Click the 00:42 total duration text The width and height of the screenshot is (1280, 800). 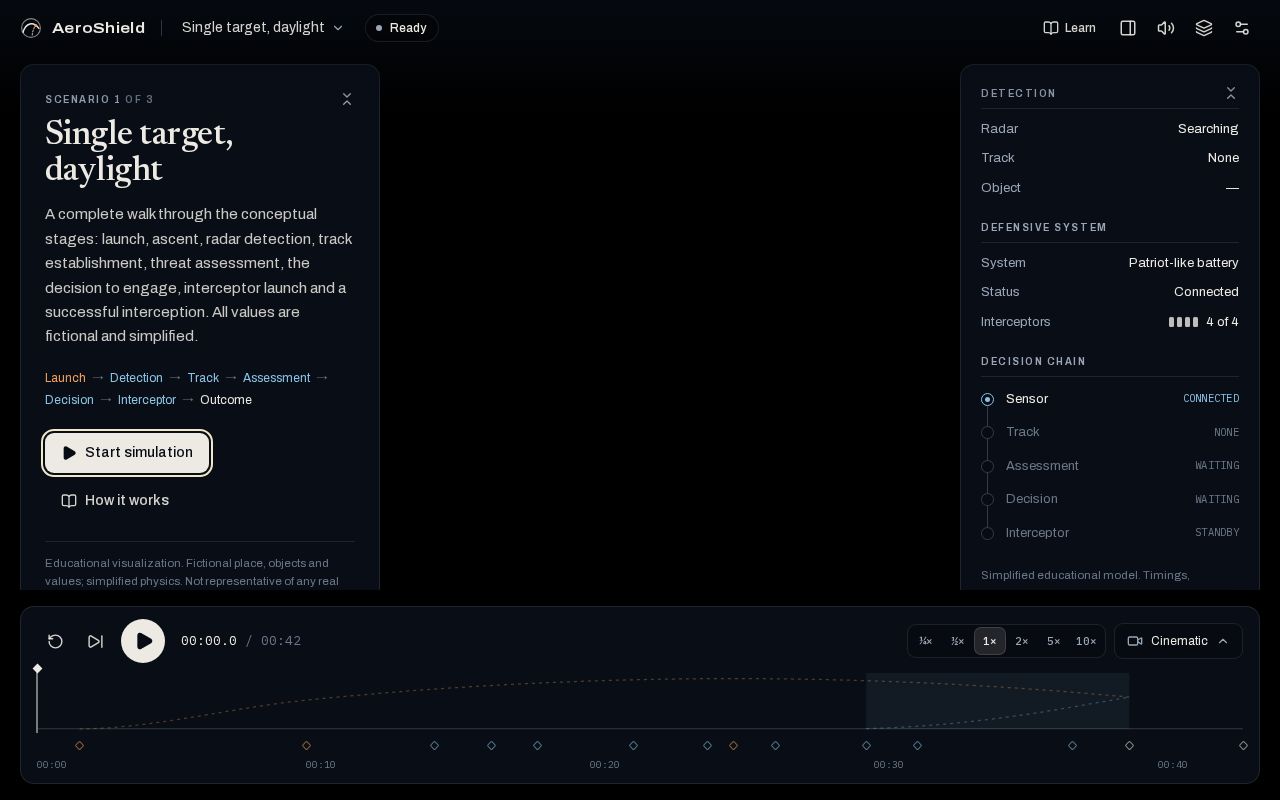coord(281,641)
